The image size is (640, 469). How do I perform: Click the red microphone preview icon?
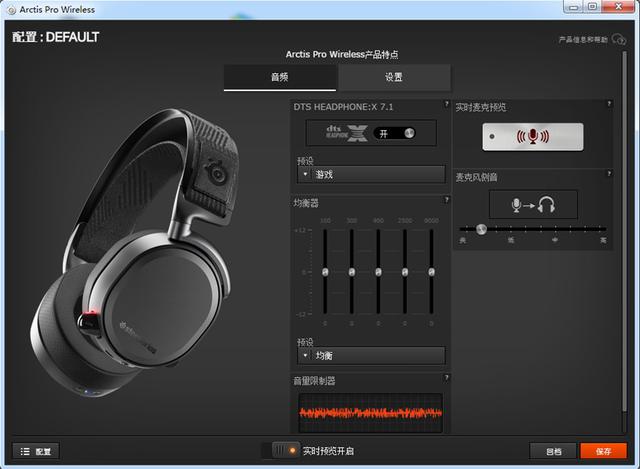point(533,137)
